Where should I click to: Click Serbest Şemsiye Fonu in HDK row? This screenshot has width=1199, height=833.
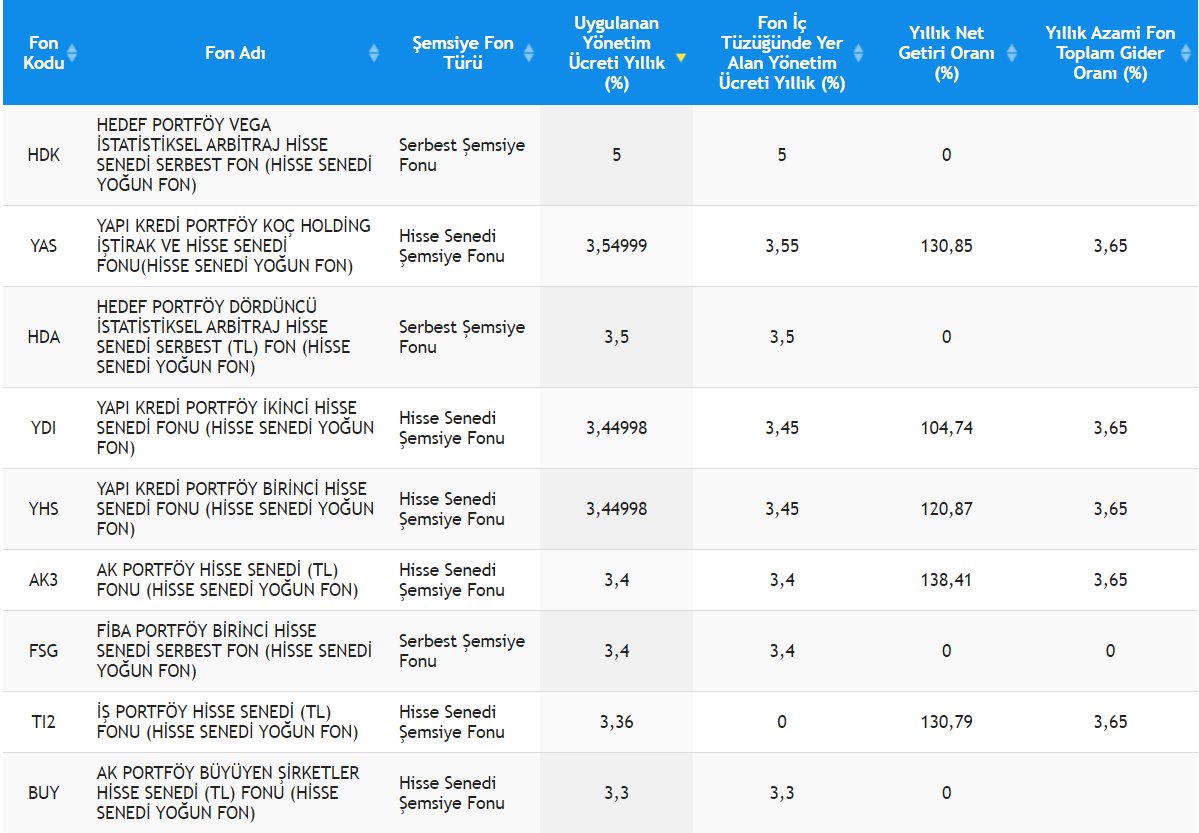pos(462,155)
